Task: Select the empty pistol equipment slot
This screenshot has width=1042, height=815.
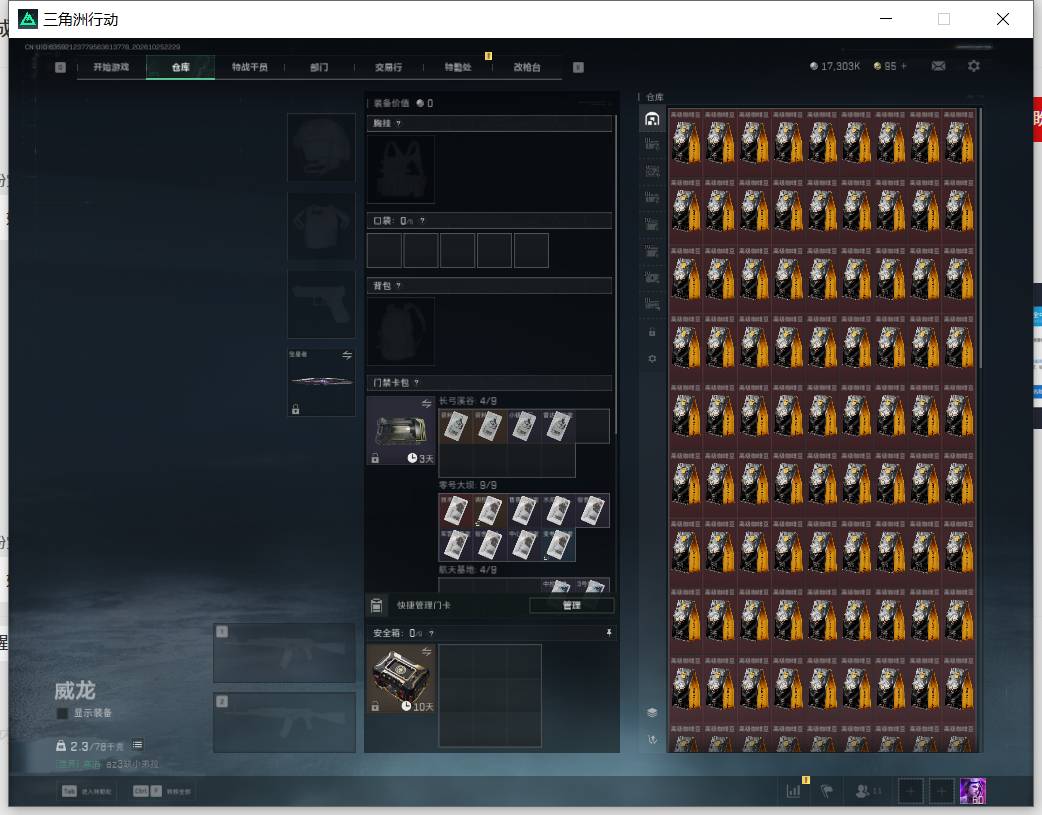Action: point(321,304)
